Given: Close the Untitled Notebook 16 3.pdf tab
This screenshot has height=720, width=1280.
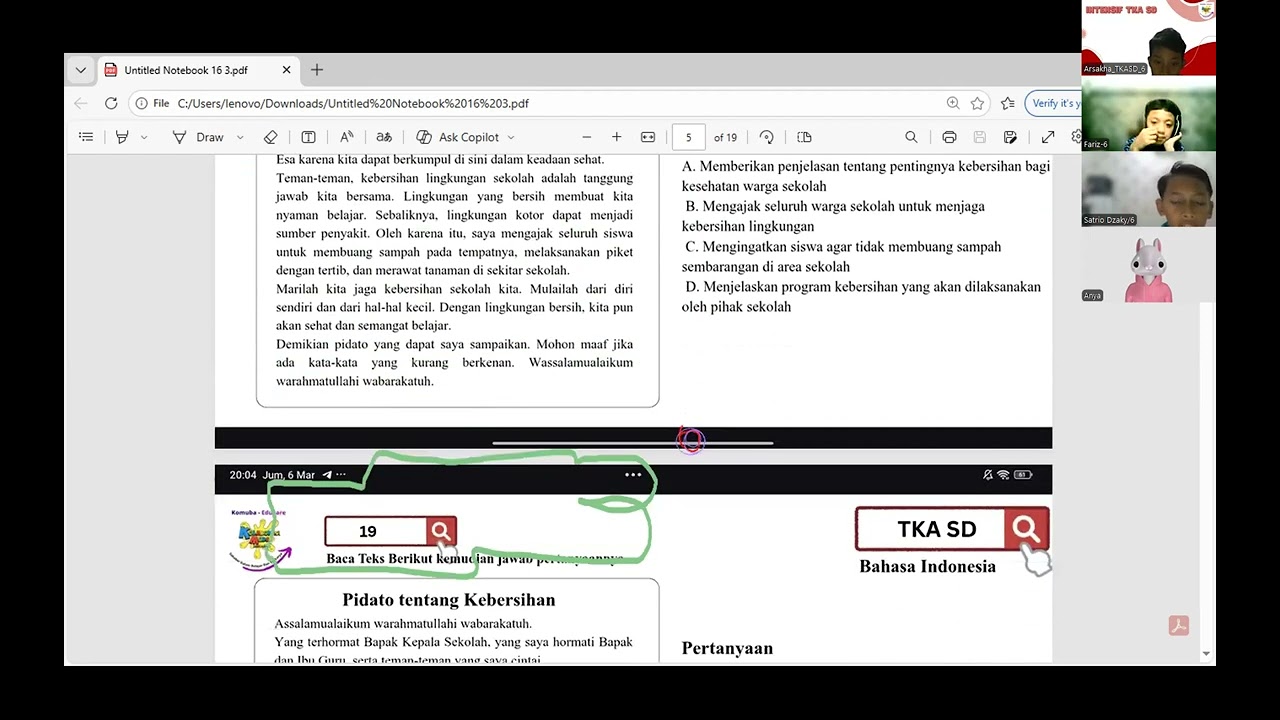Looking at the screenshot, I should [286, 70].
